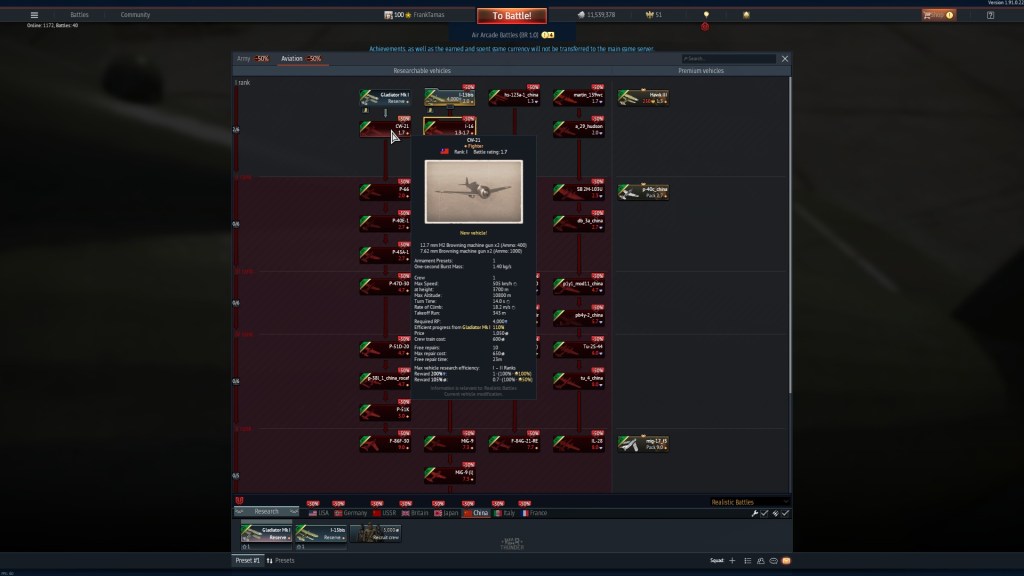Expand the Research slot panel
The image size is (1024, 576).
point(266,511)
